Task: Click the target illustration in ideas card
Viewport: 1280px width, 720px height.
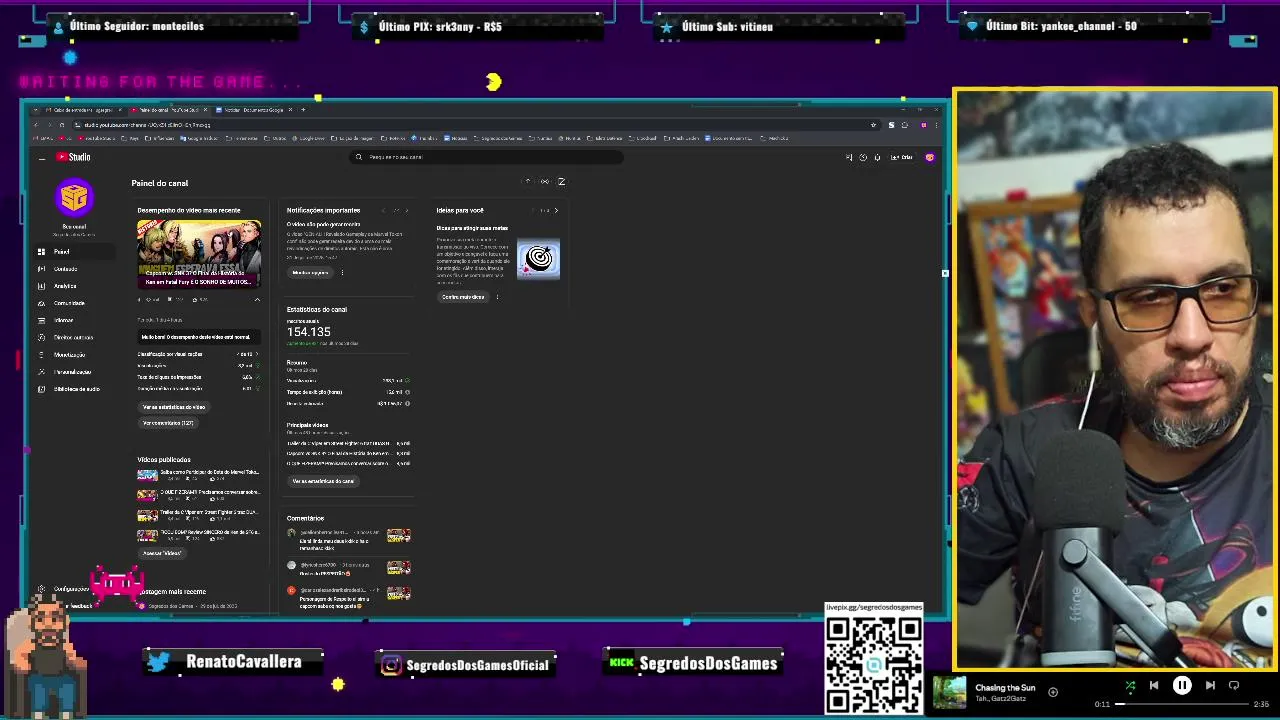Action: 539,259
